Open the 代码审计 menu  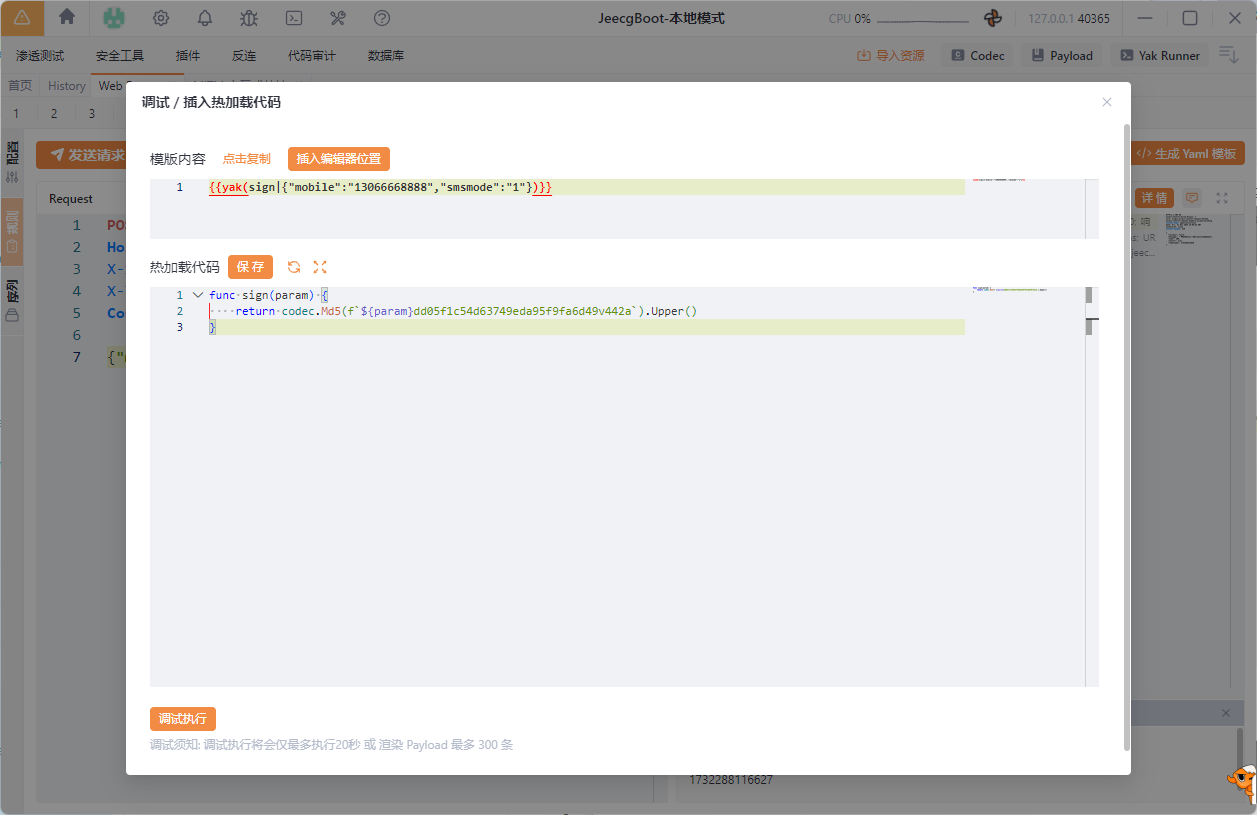click(x=312, y=56)
